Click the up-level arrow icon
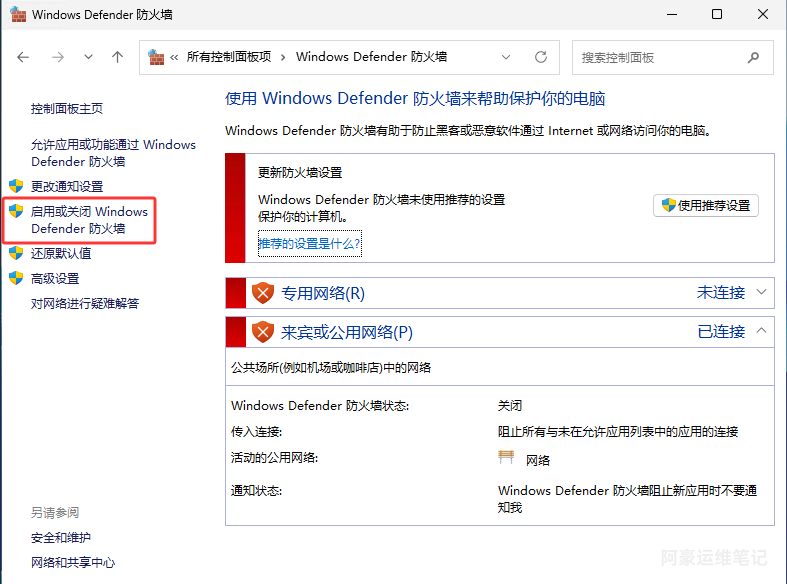The height and width of the screenshot is (584, 787). [117, 58]
